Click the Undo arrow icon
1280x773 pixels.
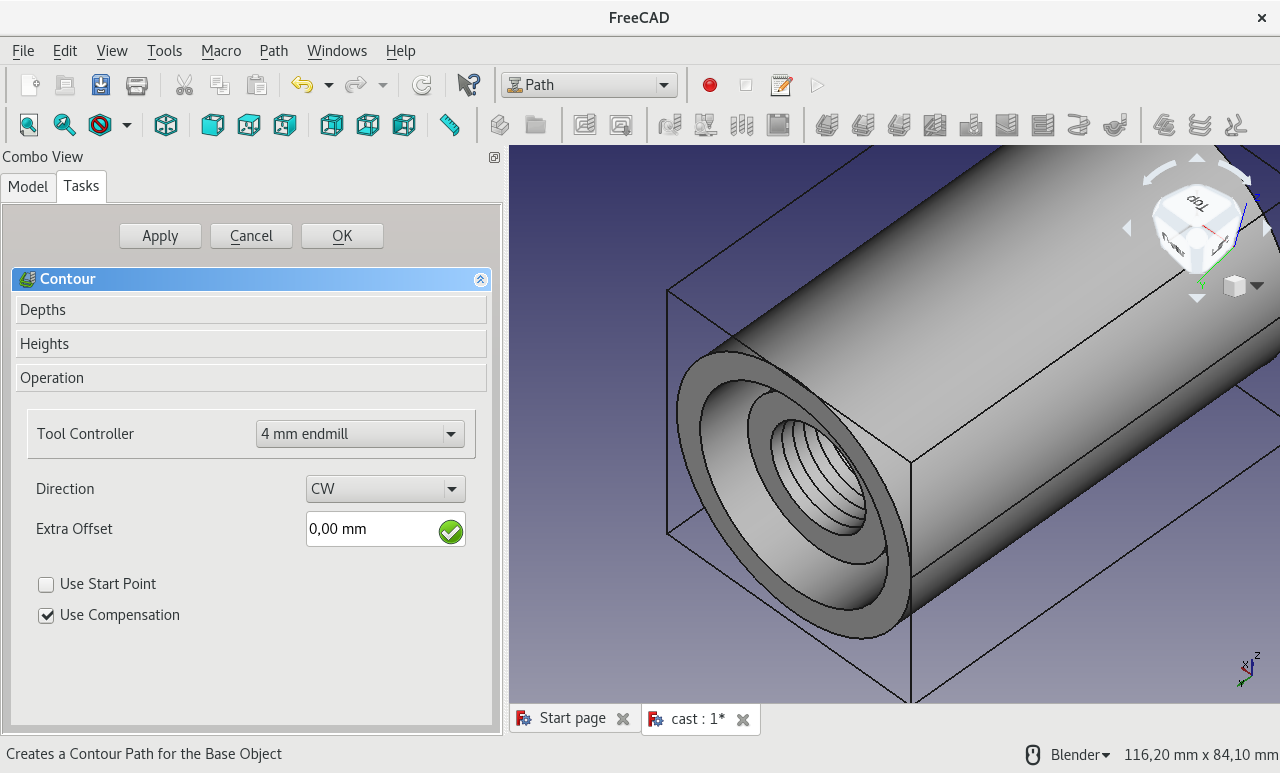[x=302, y=85]
